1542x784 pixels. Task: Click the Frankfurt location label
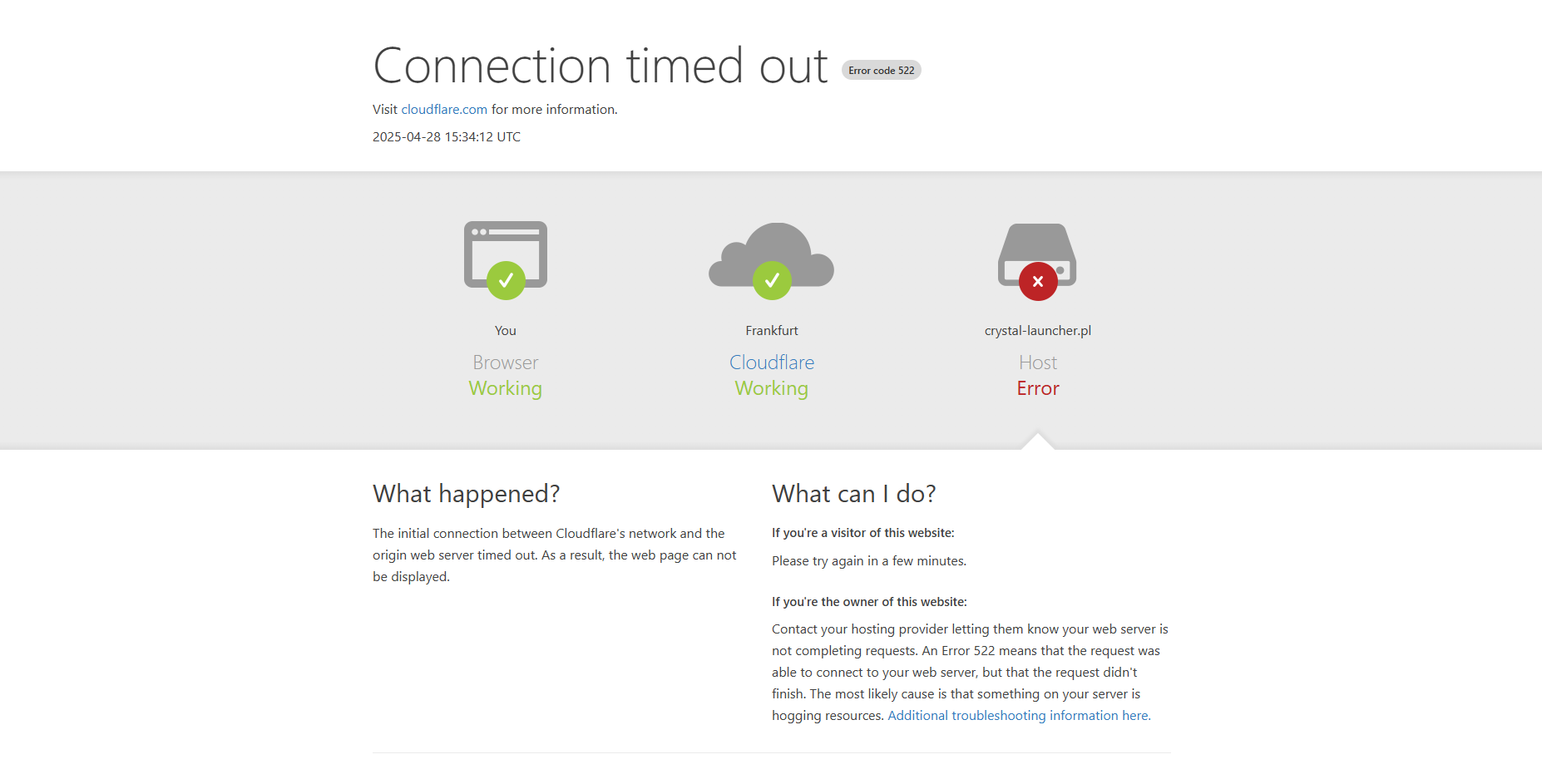coord(772,331)
